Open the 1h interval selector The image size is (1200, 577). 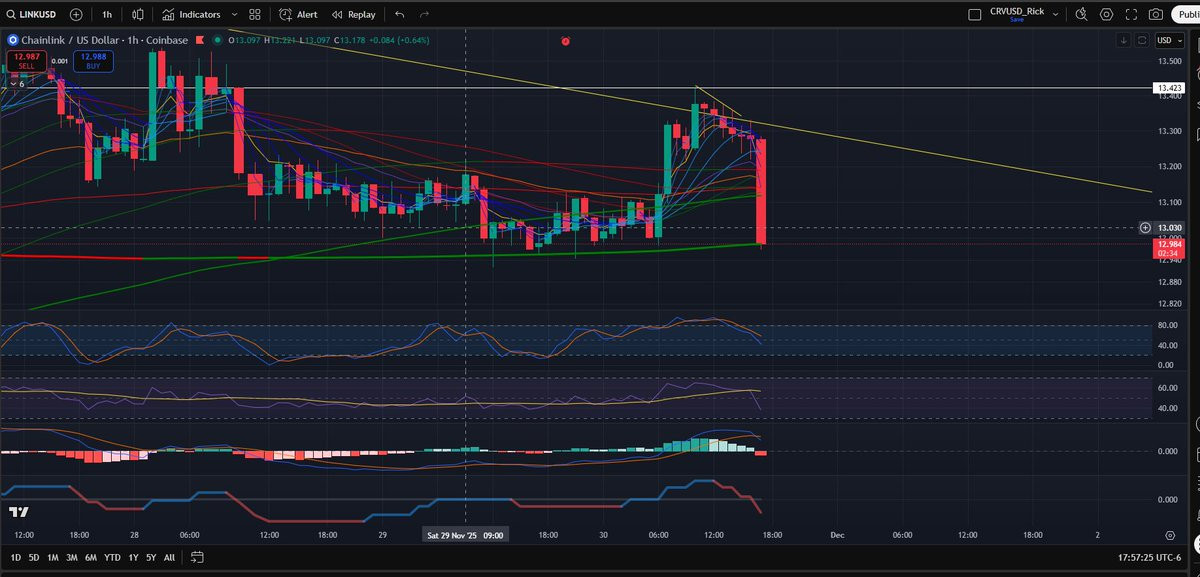pyautogui.click(x=107, y=15)
